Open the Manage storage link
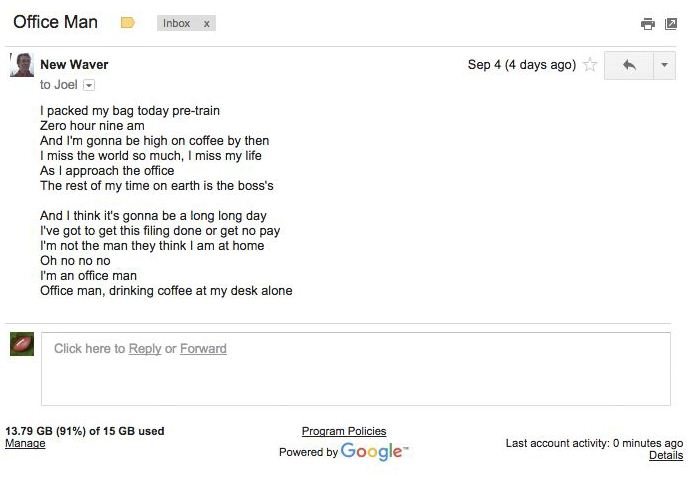Screen dimensions: 695x482 (x=25, y=443)
